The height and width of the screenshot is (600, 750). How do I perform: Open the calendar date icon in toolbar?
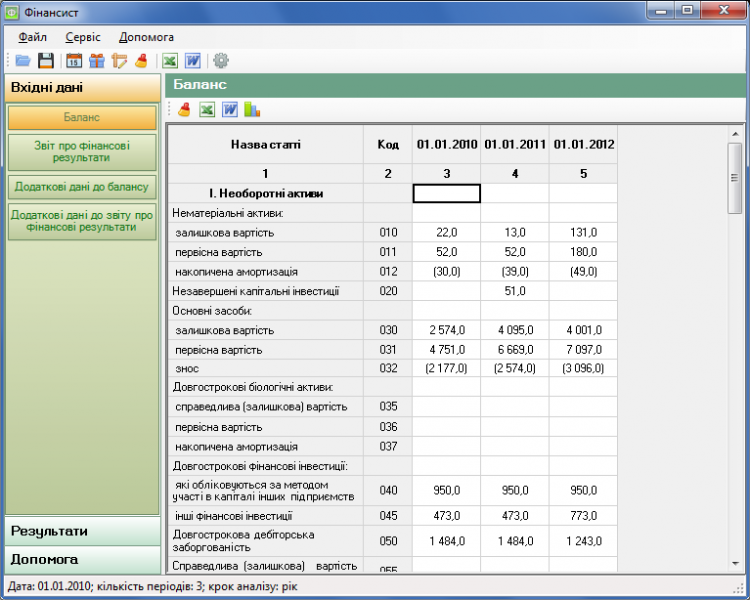pyautogui.click(x=74, y=61)
